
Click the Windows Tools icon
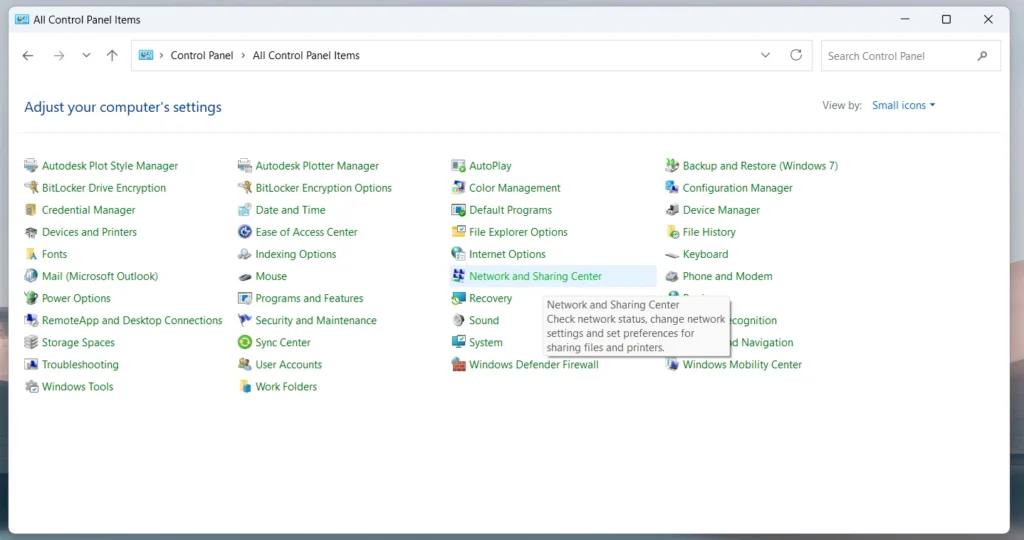[31, 387]
